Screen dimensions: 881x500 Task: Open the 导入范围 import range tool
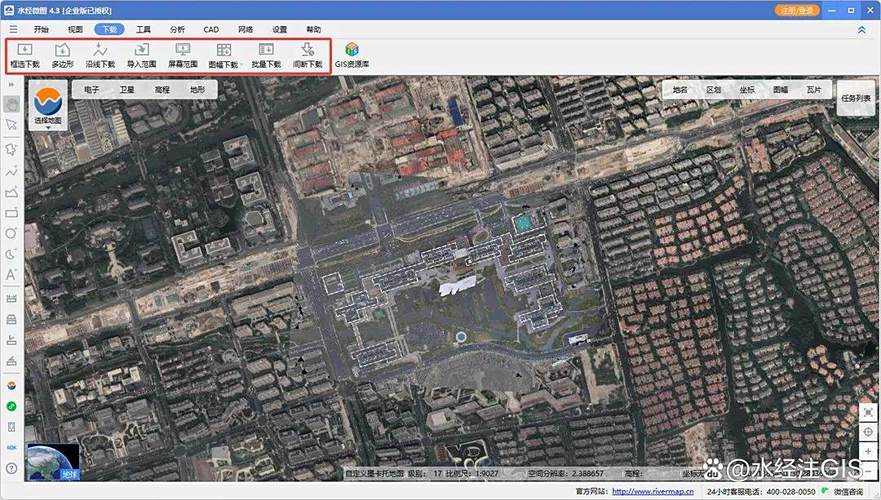tap(142, 56)
